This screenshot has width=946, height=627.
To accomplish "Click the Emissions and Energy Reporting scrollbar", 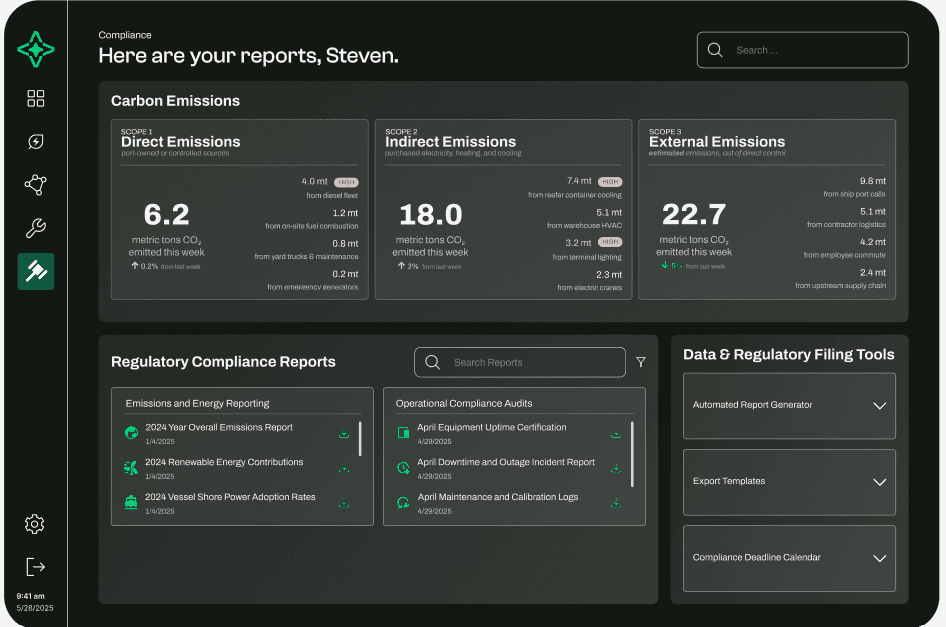I will (x=360, y=438).
